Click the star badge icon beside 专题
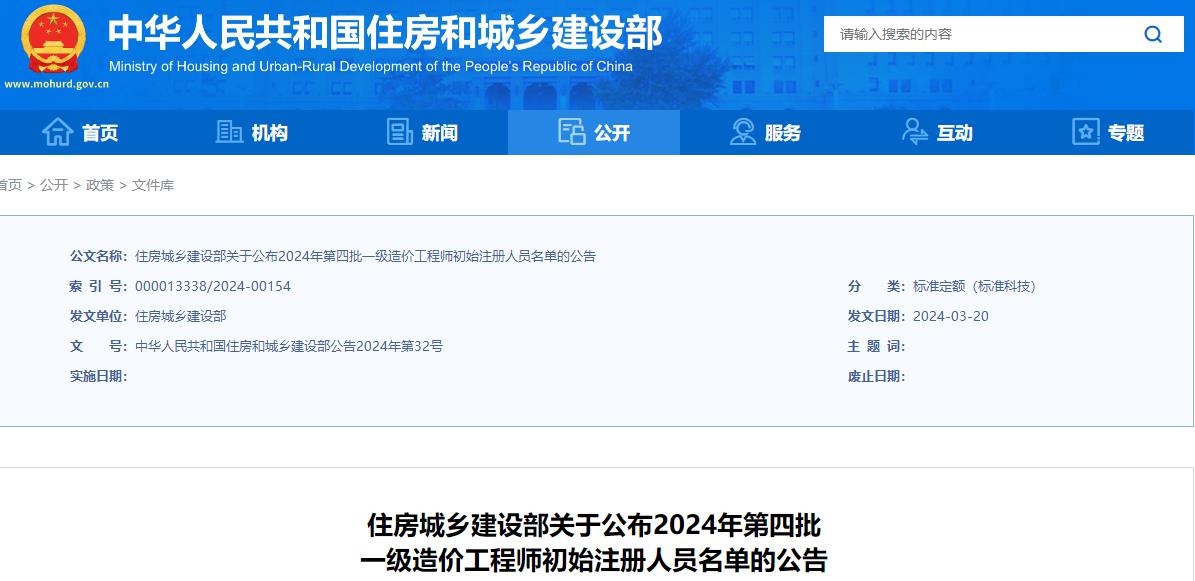Screen dimensions: 1195x581 point(1085,131)
